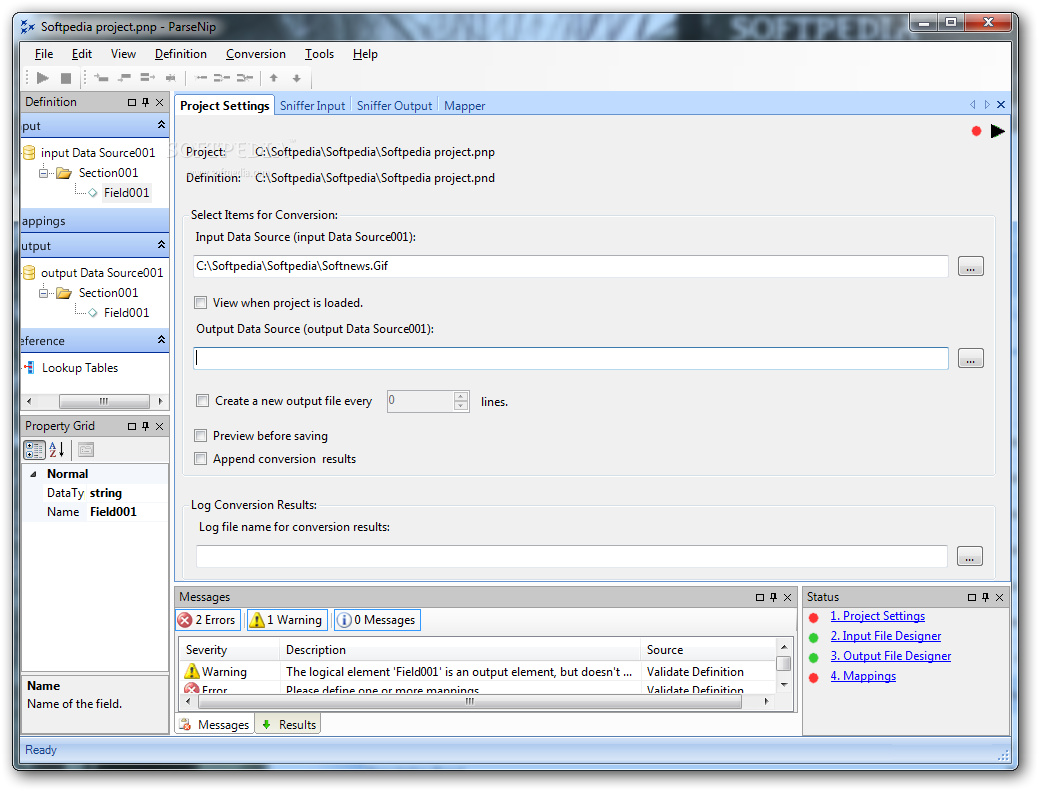Pin the Status panel
Image resolution: width=1039 pixels, height=791 pixels.
tap(985, 597)
